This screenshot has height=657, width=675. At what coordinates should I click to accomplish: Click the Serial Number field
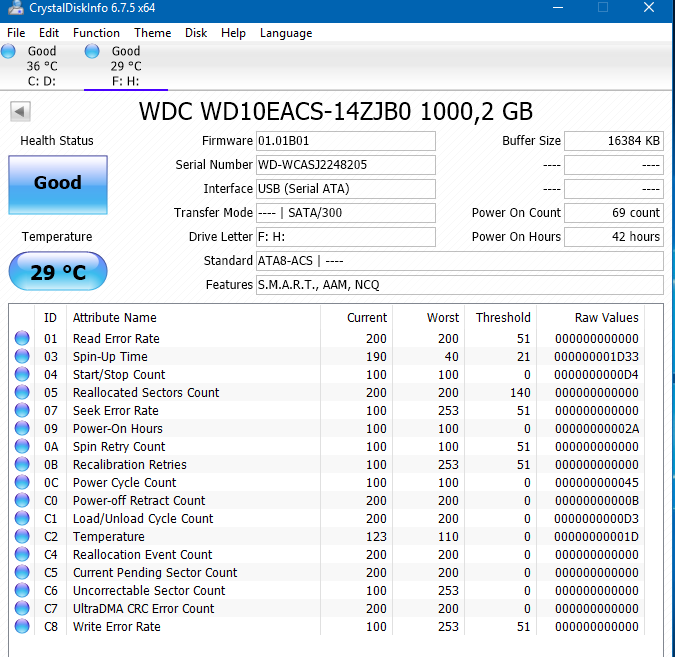click(x=346, y=165)
